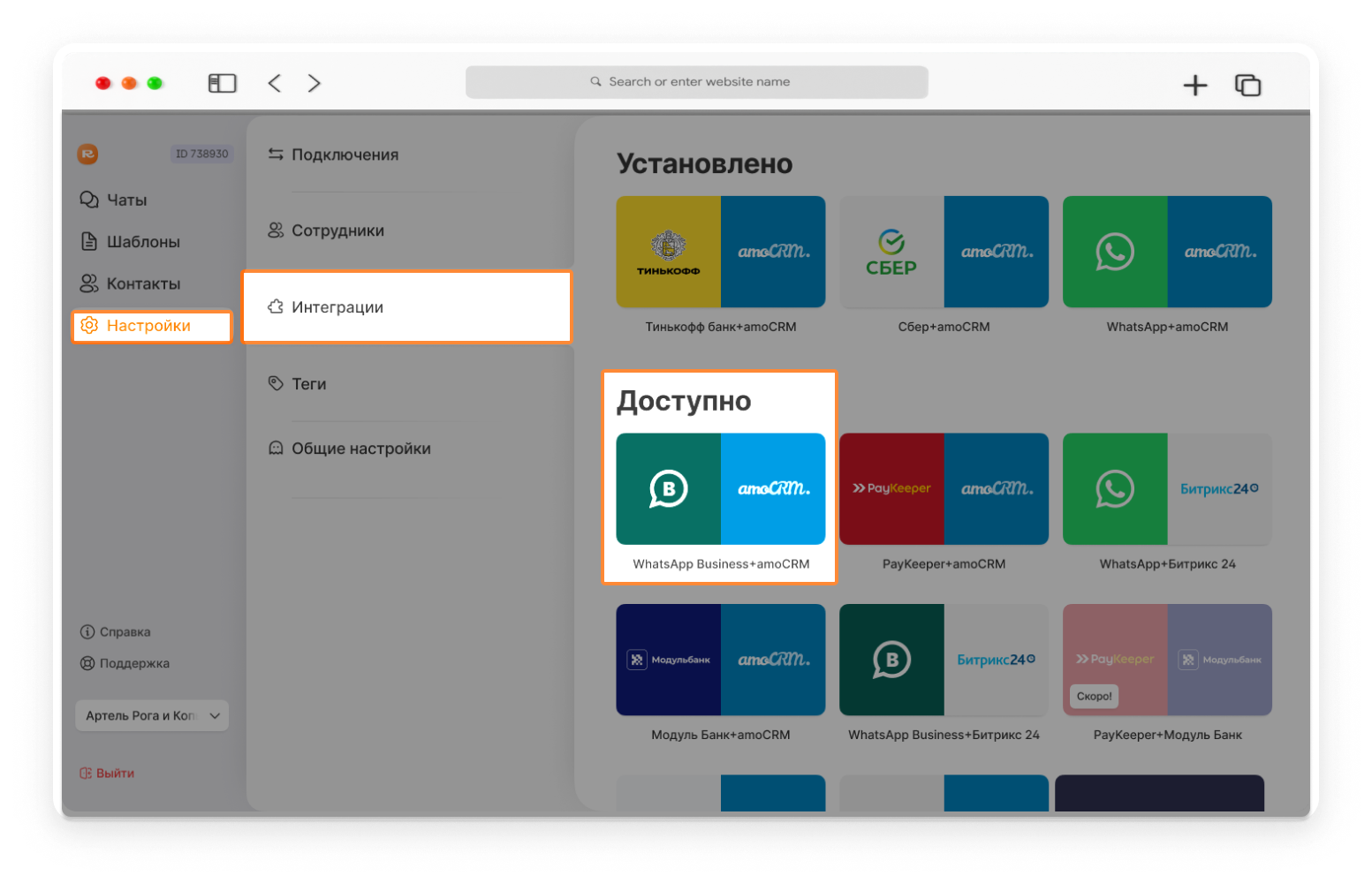Open Подключения settings

pos(333,155)
